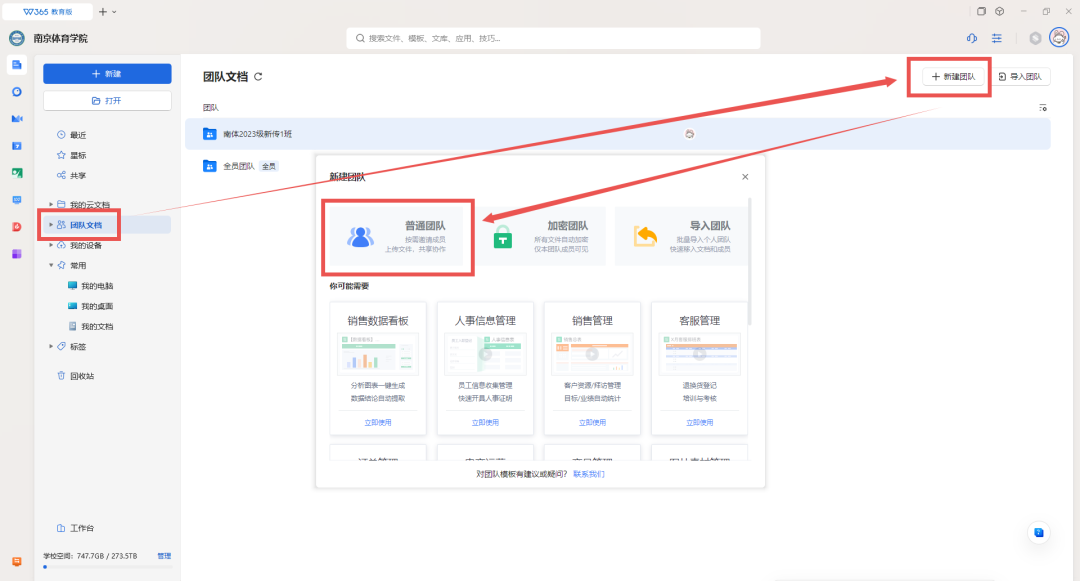Click the 联系我们 link
Screen dimensions: 1080x581
pos(589,474)
